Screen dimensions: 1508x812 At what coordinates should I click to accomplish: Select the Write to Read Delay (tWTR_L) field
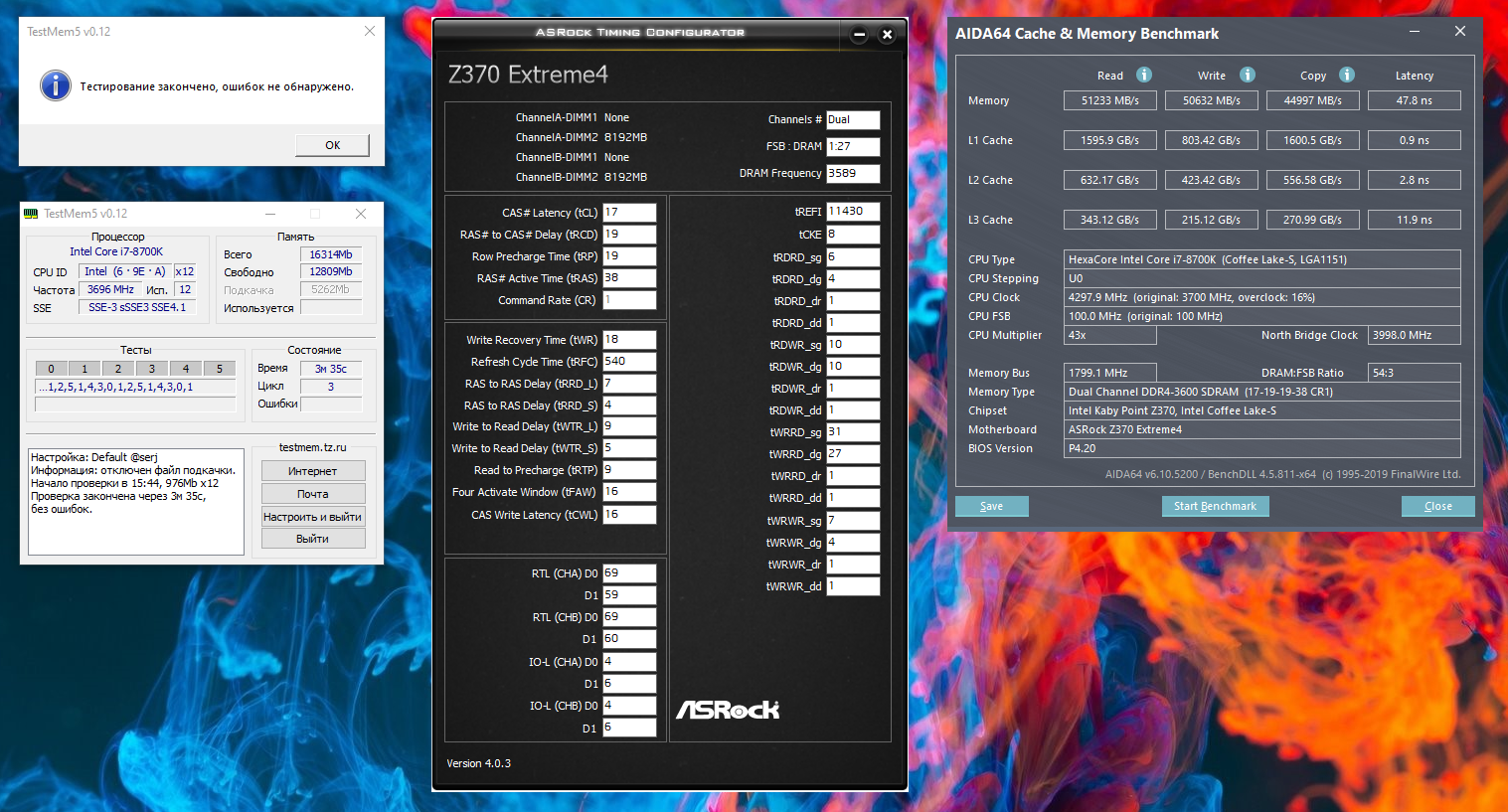click(629, 426)
